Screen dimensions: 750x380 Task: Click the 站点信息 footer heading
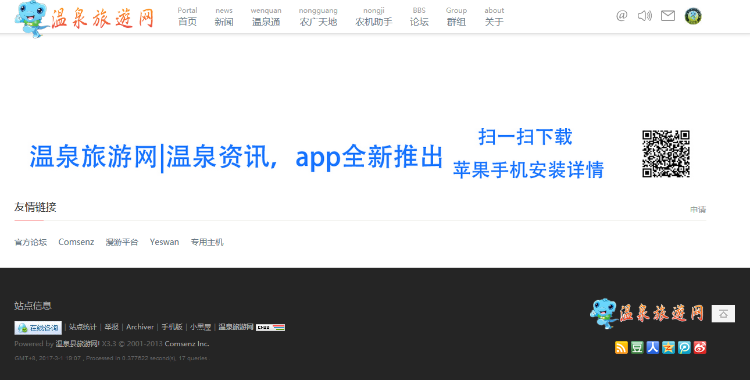[33, 305]
